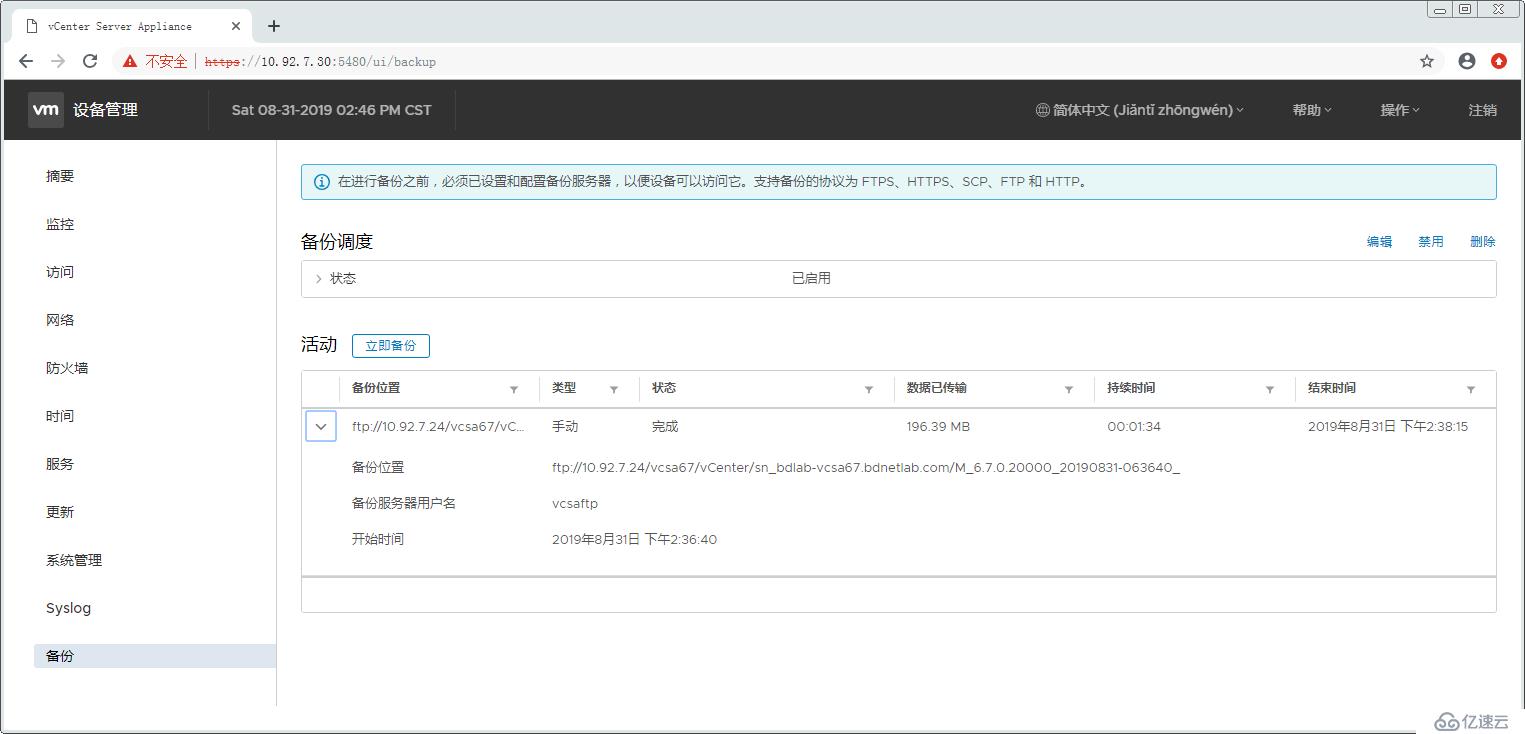Click the start time 下午2:36:40 value
The height and width of the screenshot is (734, 1525).
(x=634, y=540)
